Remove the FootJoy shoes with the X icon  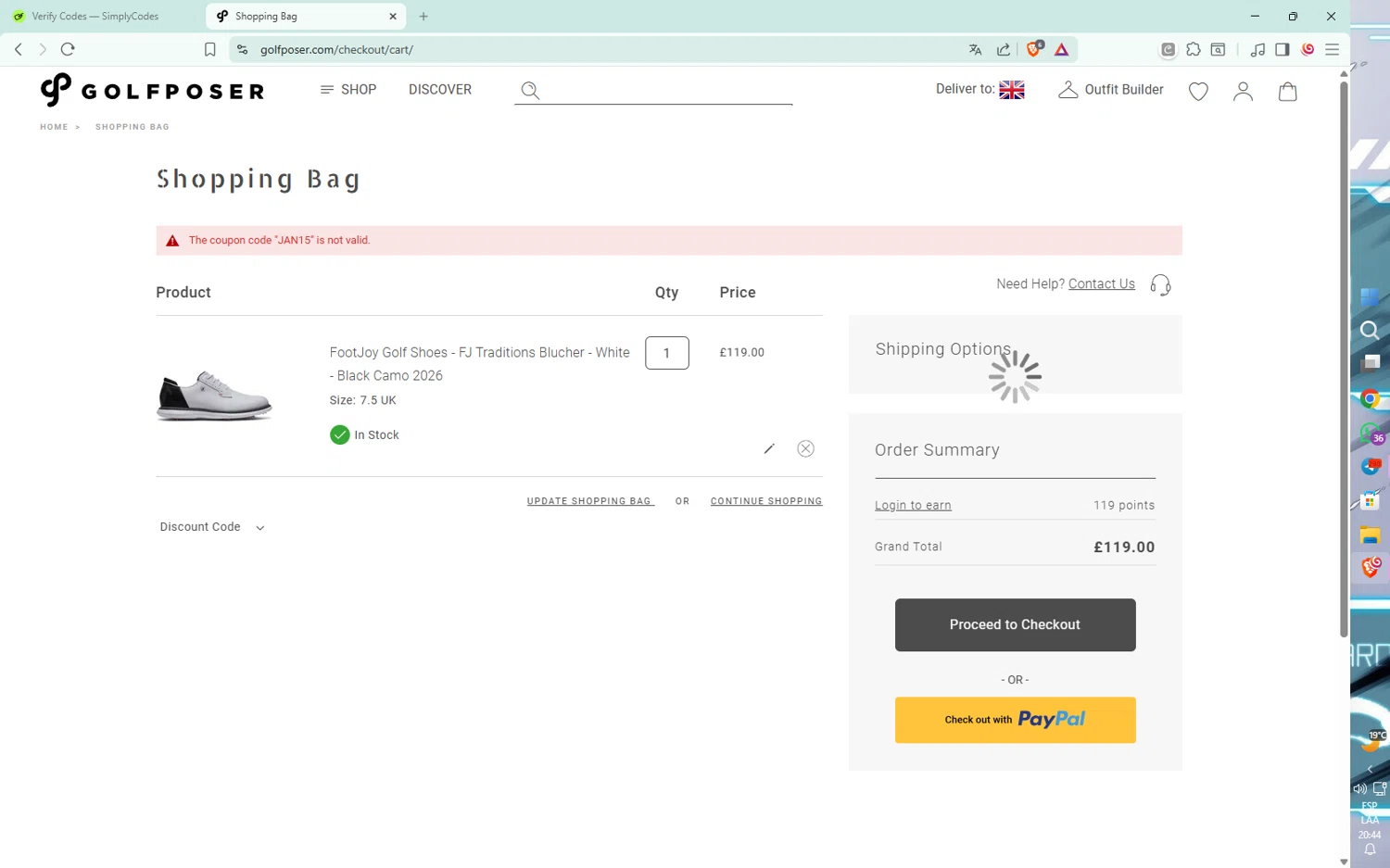pyautogui.click(x=805, y=449)
